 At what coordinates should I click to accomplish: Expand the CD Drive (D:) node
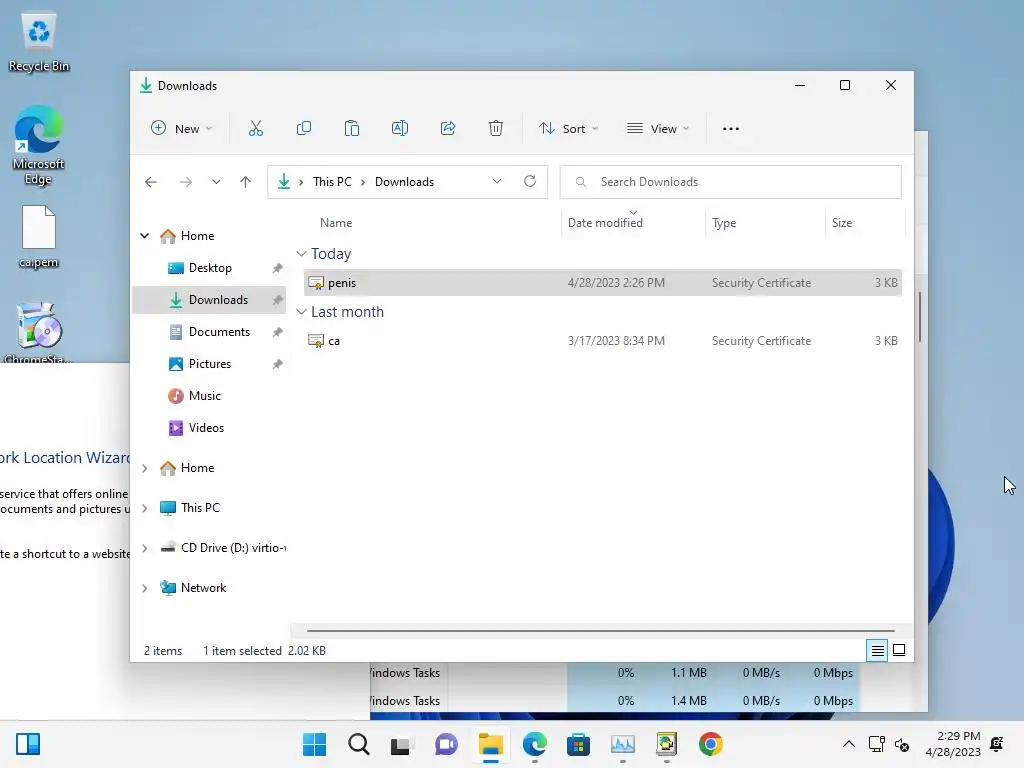coord(145,548)
